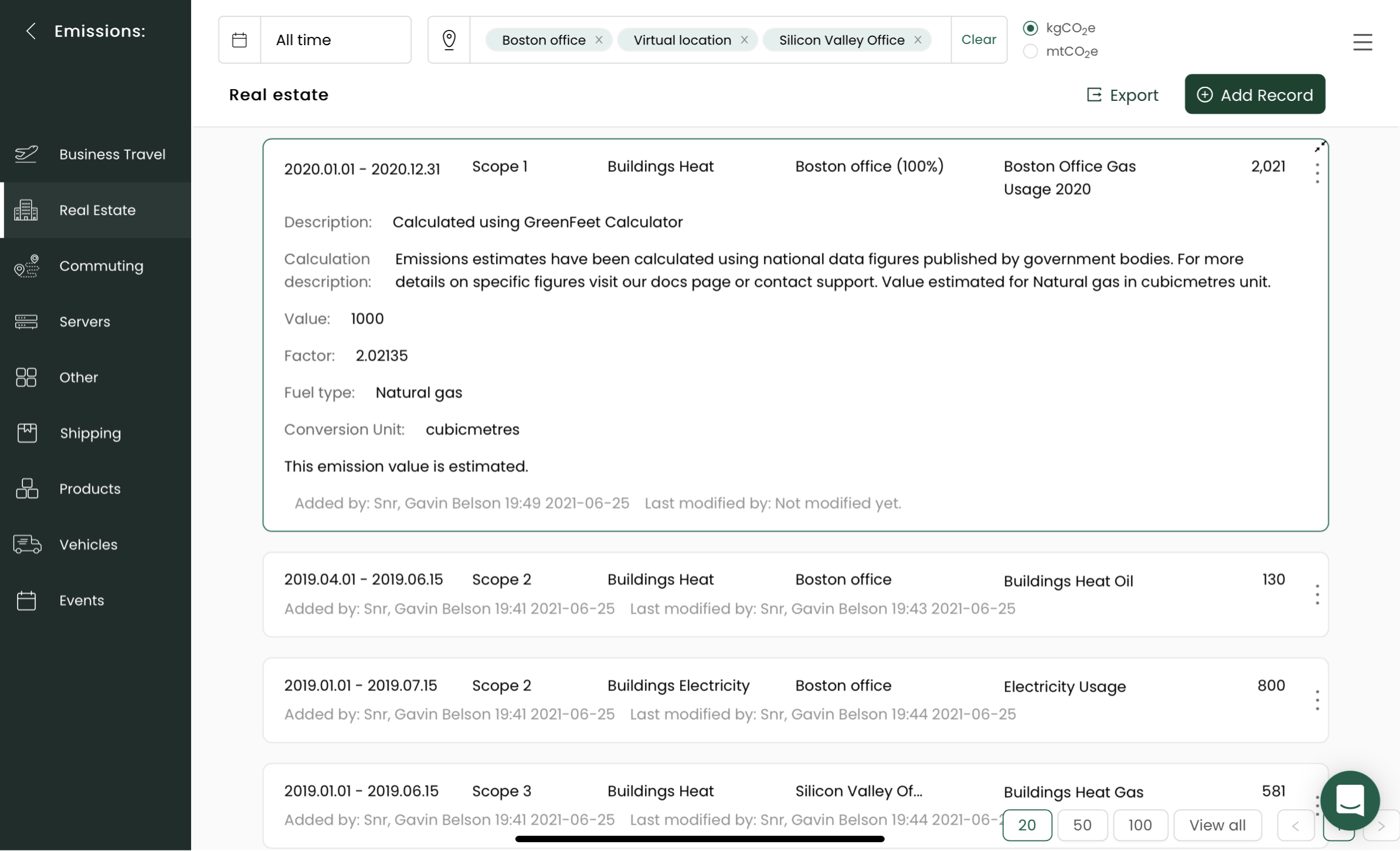
Task: Open the All time date range selector
Action: 335,40
